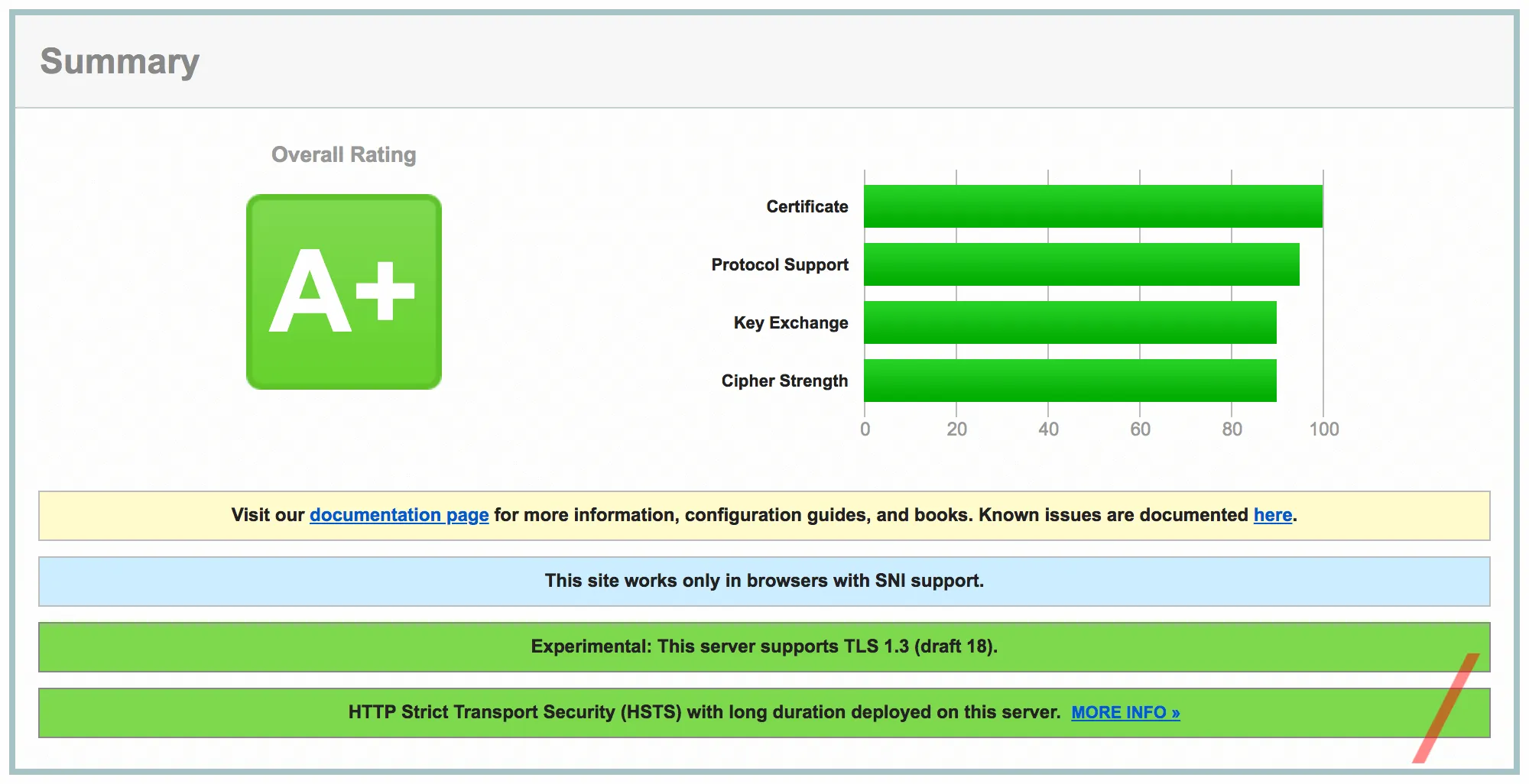Click the Overall Rating heading

(343, 154)
